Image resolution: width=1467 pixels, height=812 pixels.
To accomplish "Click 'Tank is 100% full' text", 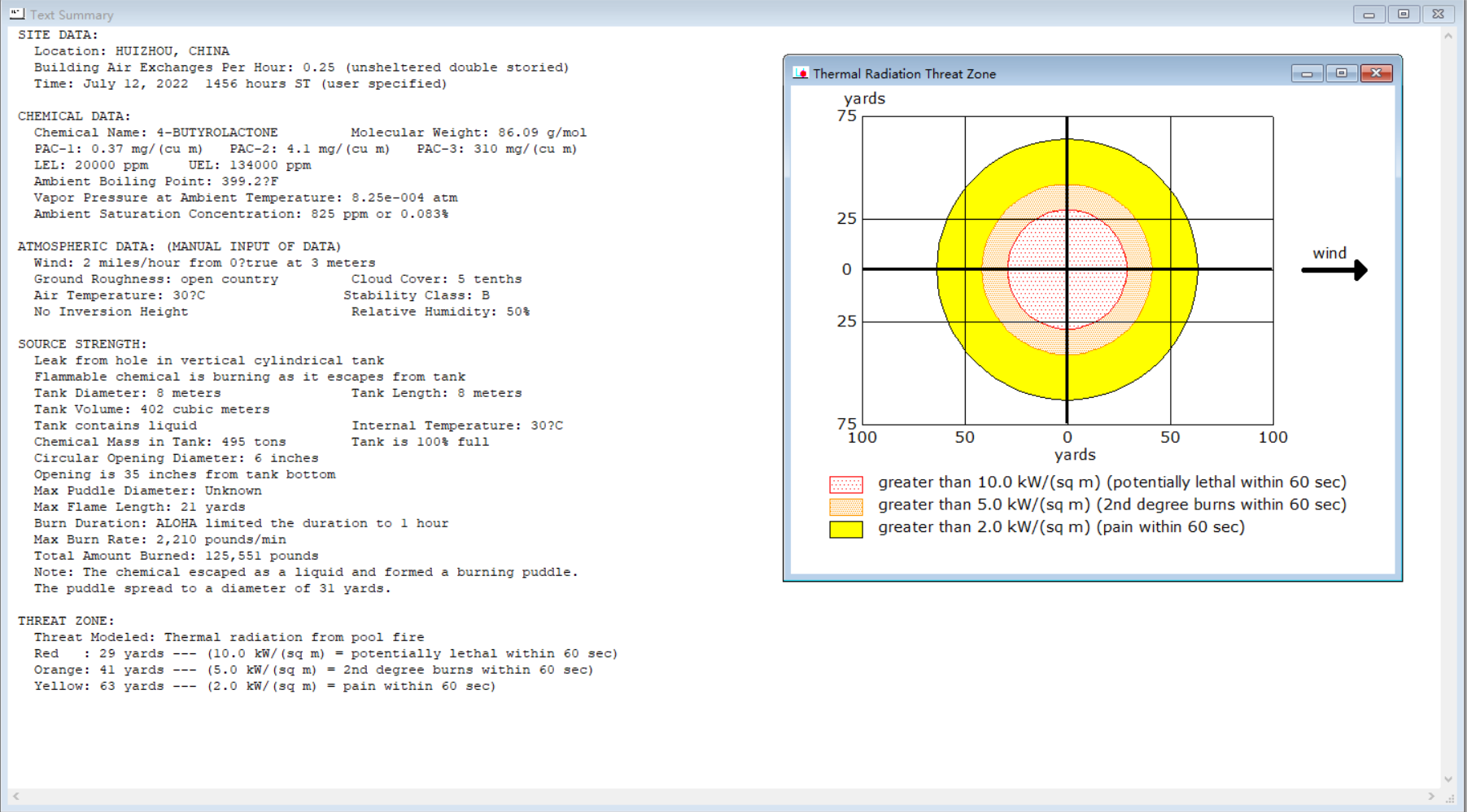I will 420,442.
